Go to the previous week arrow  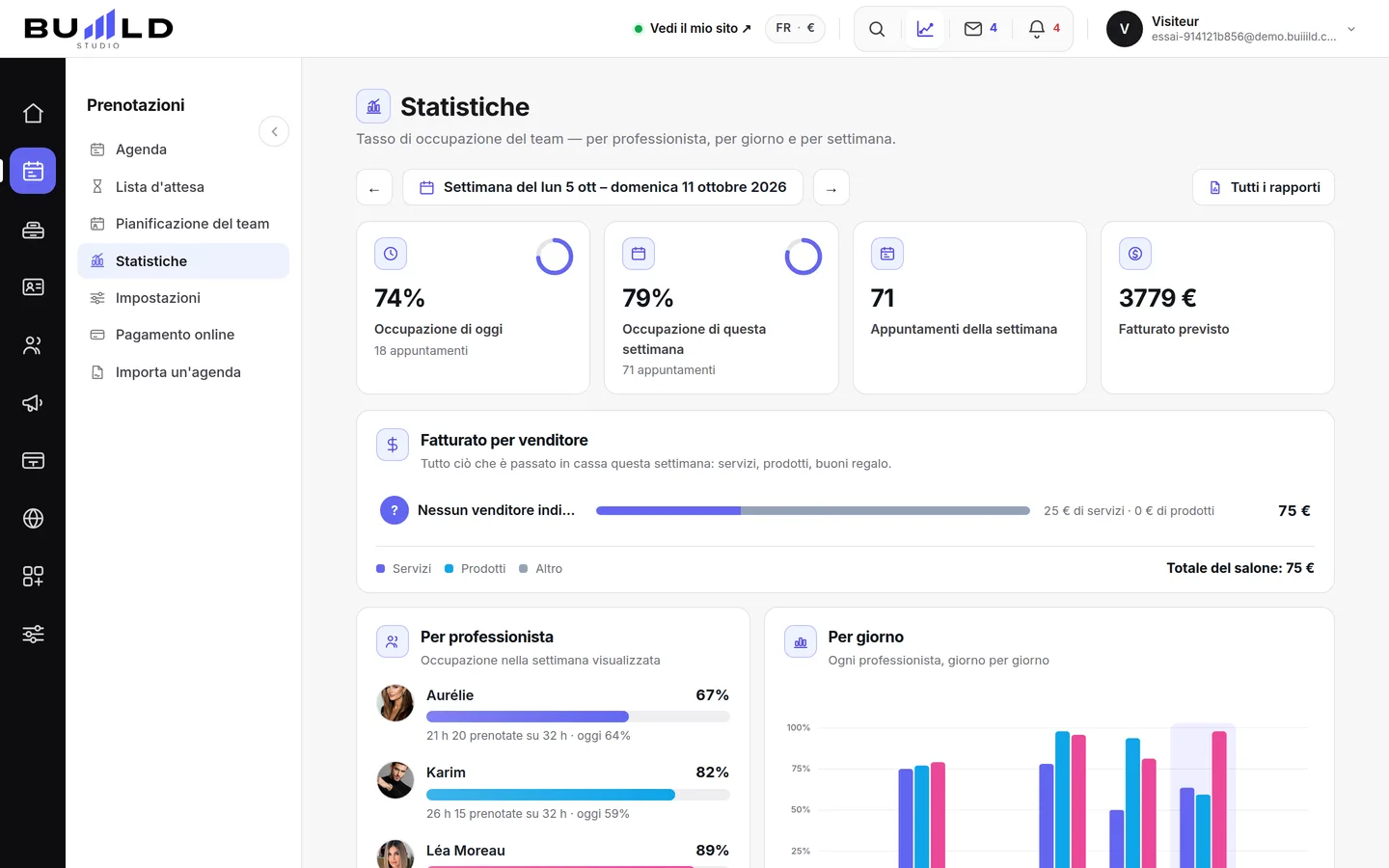[374, 187]
